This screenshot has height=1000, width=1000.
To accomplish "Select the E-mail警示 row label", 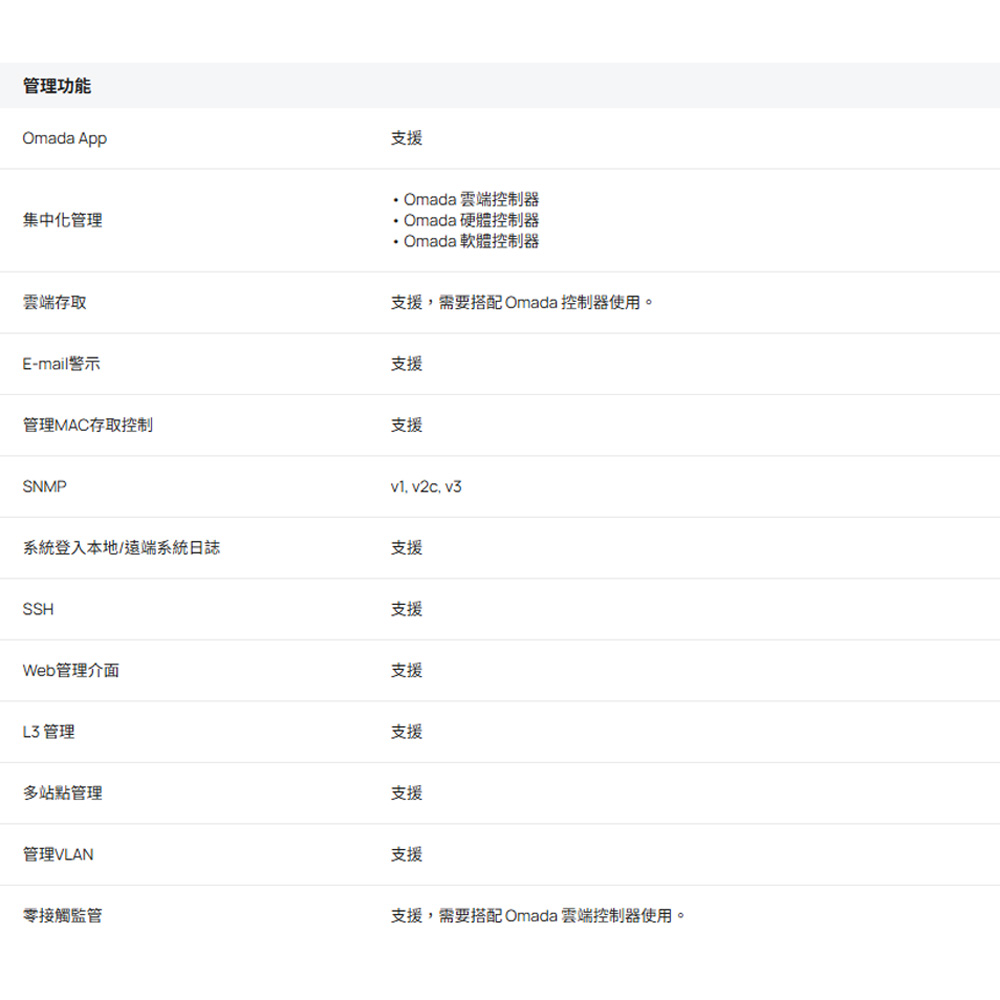I will point(62,364).
